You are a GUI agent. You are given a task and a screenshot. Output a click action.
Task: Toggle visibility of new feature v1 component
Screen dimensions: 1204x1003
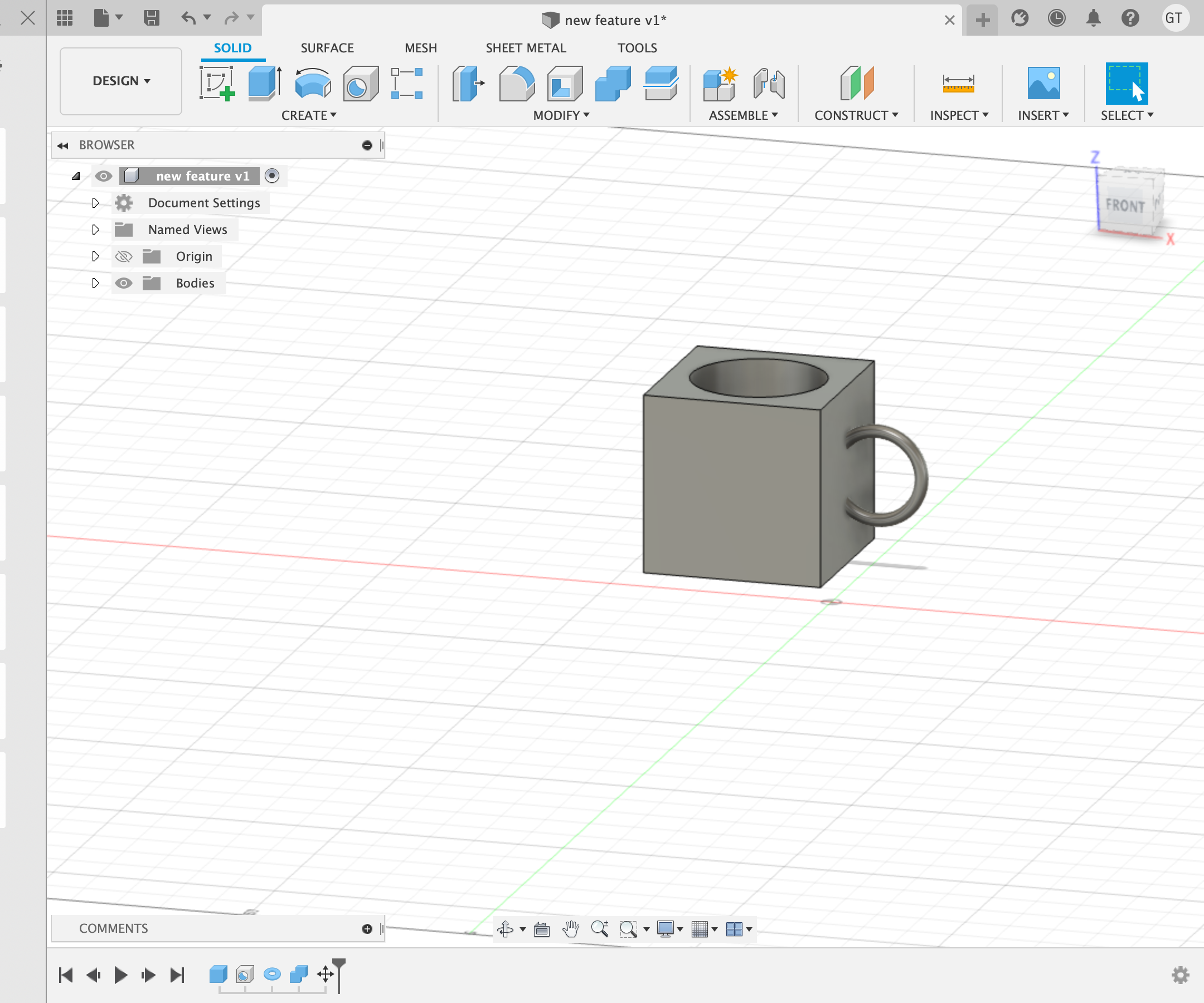[103, 176]
